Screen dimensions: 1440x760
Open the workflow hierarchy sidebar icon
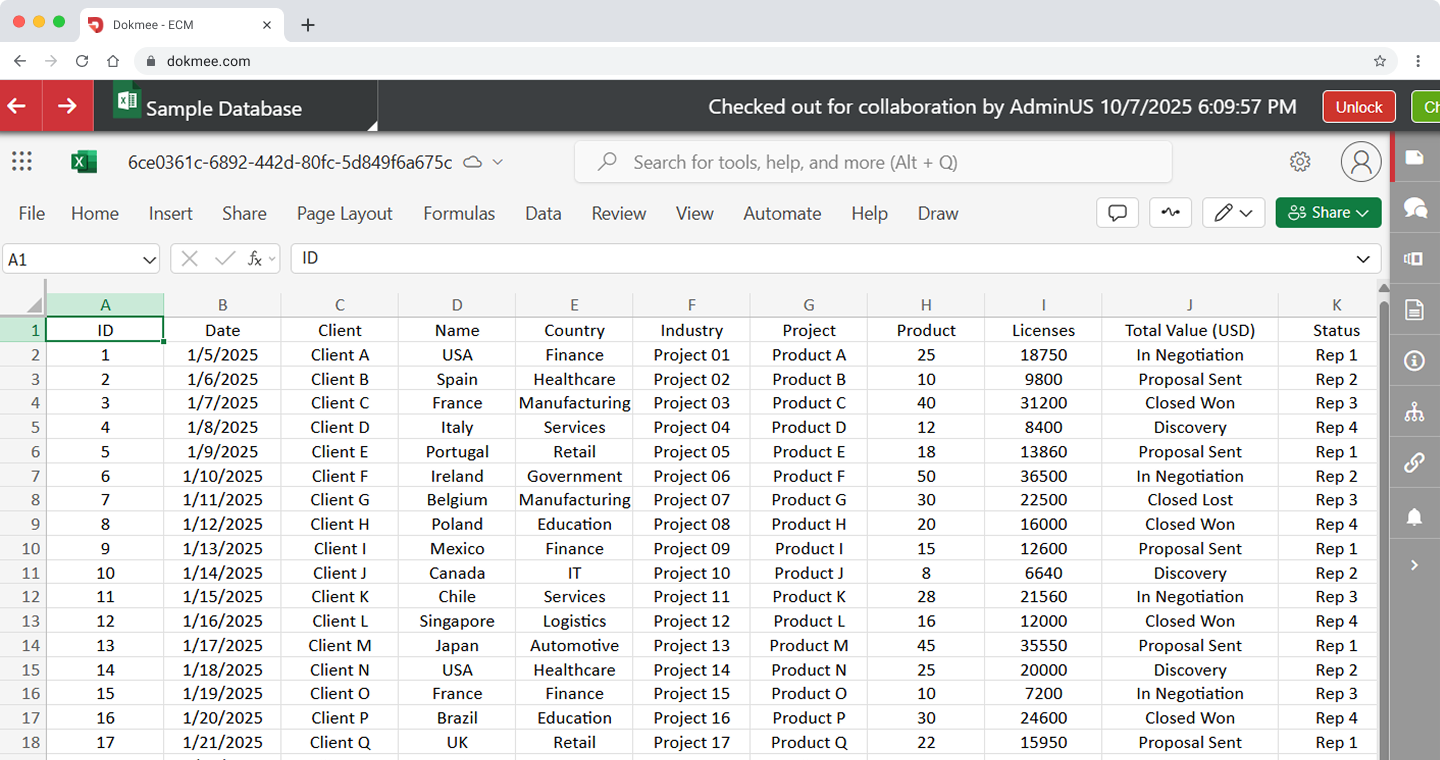tap(1414, 412)
